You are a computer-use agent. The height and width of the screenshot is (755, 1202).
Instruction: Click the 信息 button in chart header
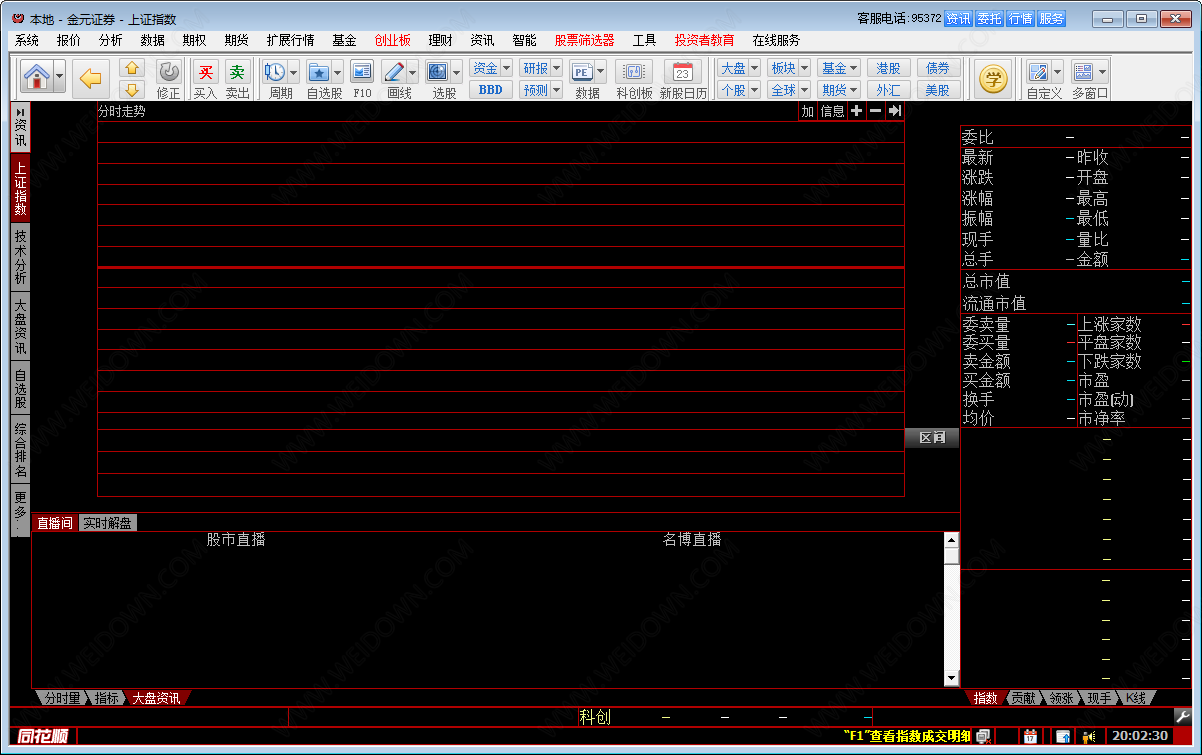click(x=833, y=111)
